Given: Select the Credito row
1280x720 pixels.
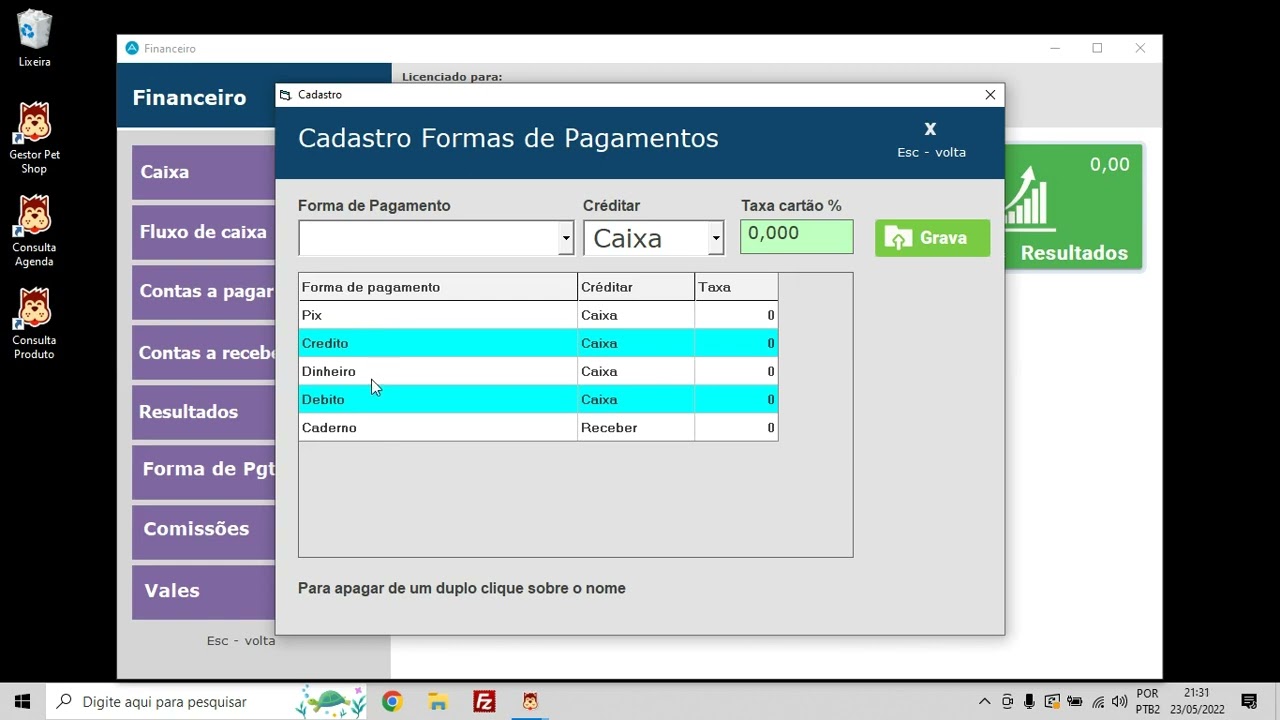Looking at the screenshot, I should pyautogui.click(x=538, y=343).
